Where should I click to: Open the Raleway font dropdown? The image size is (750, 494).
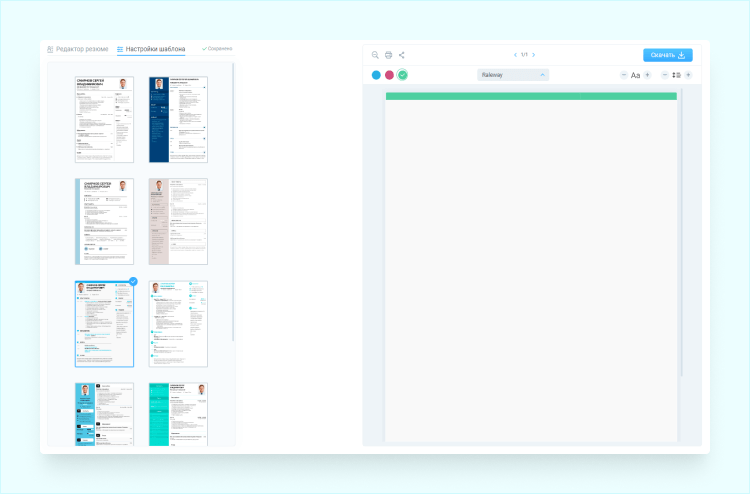coord(514,75)
